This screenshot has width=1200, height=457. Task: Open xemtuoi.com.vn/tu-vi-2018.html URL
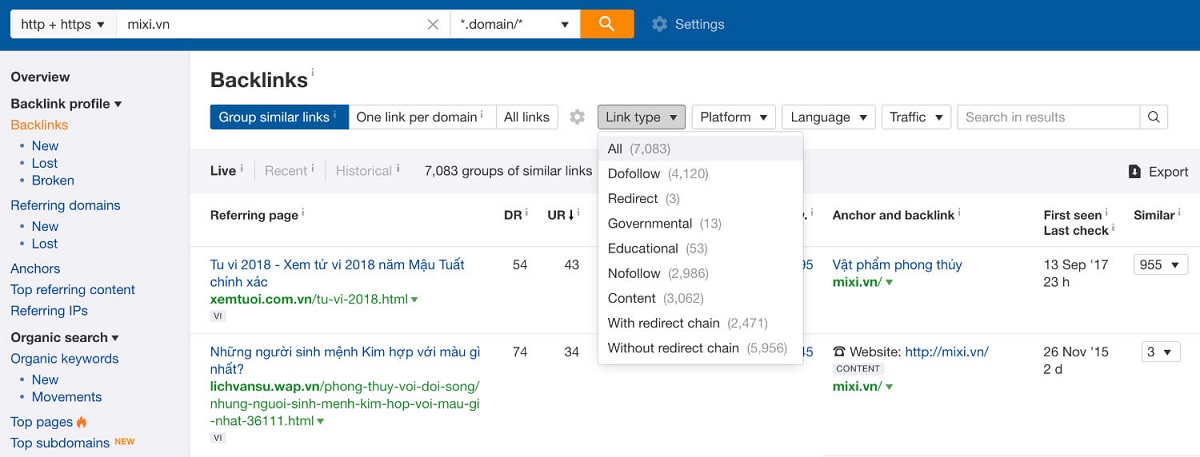pos(309,299)
